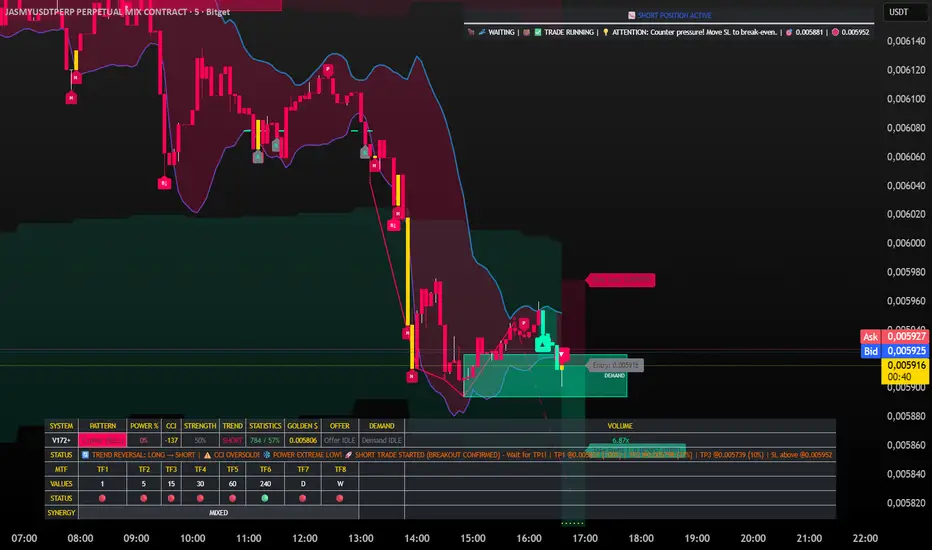
Task: Click the red Ask price label
Action: pos(895,337)
